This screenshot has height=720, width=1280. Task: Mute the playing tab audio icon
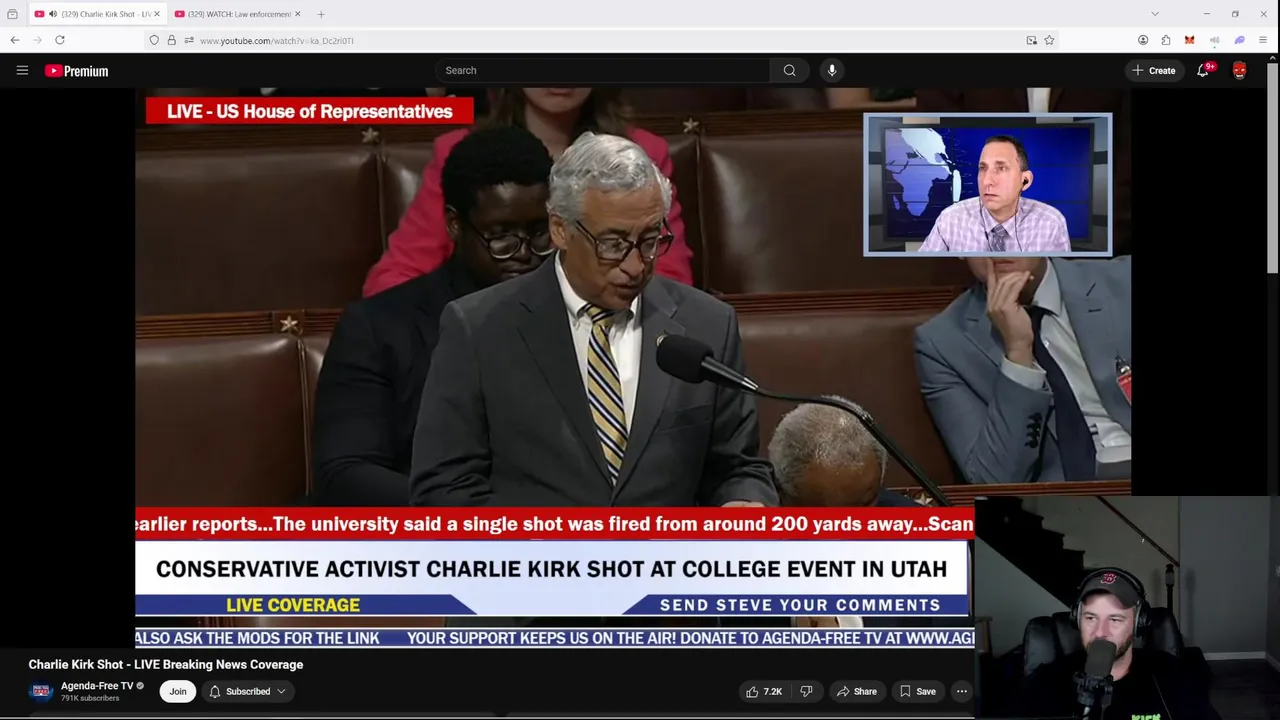53,14
